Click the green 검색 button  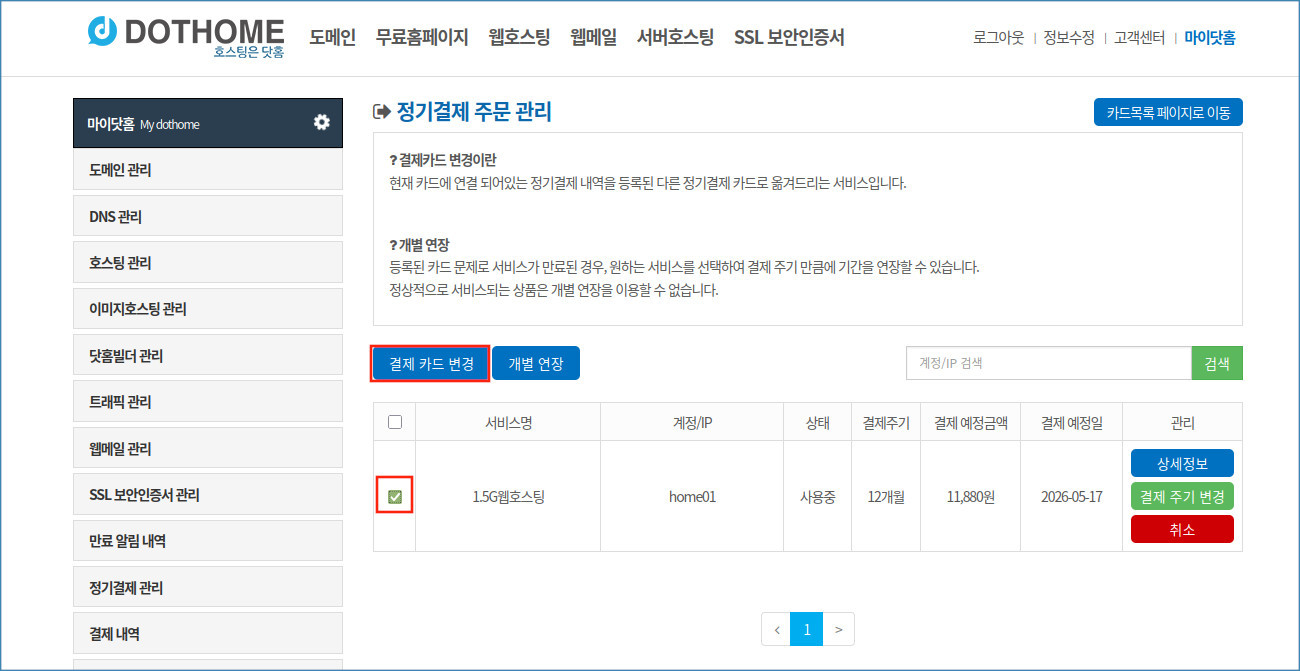coord(1217,363)
